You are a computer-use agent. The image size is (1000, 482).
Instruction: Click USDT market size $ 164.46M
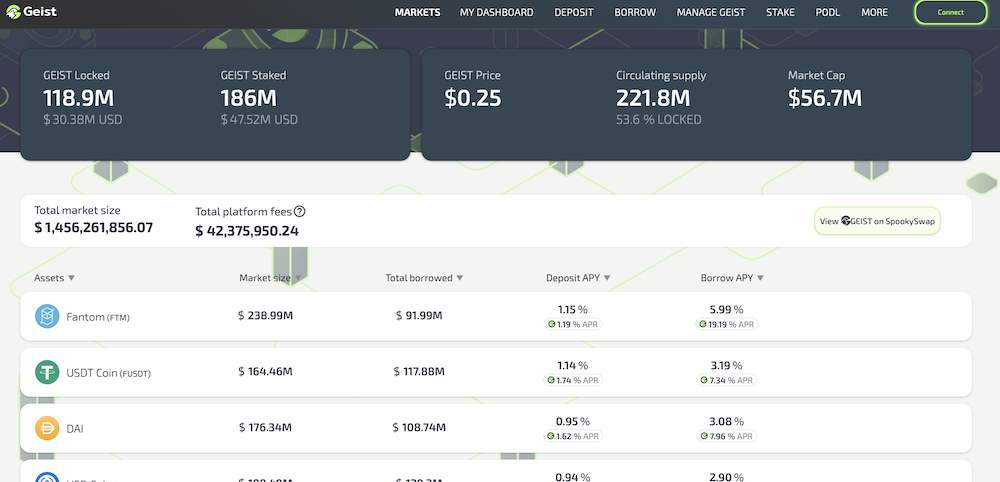[x=265, y=372]
